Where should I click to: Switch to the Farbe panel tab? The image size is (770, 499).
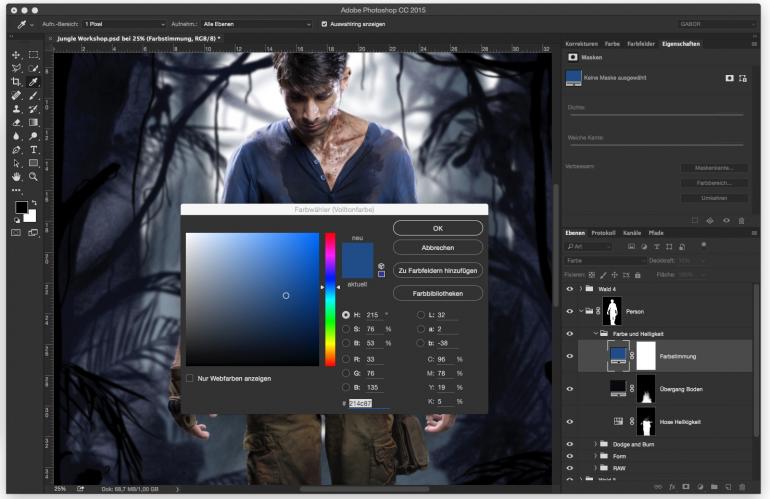(x=612, y=44)
